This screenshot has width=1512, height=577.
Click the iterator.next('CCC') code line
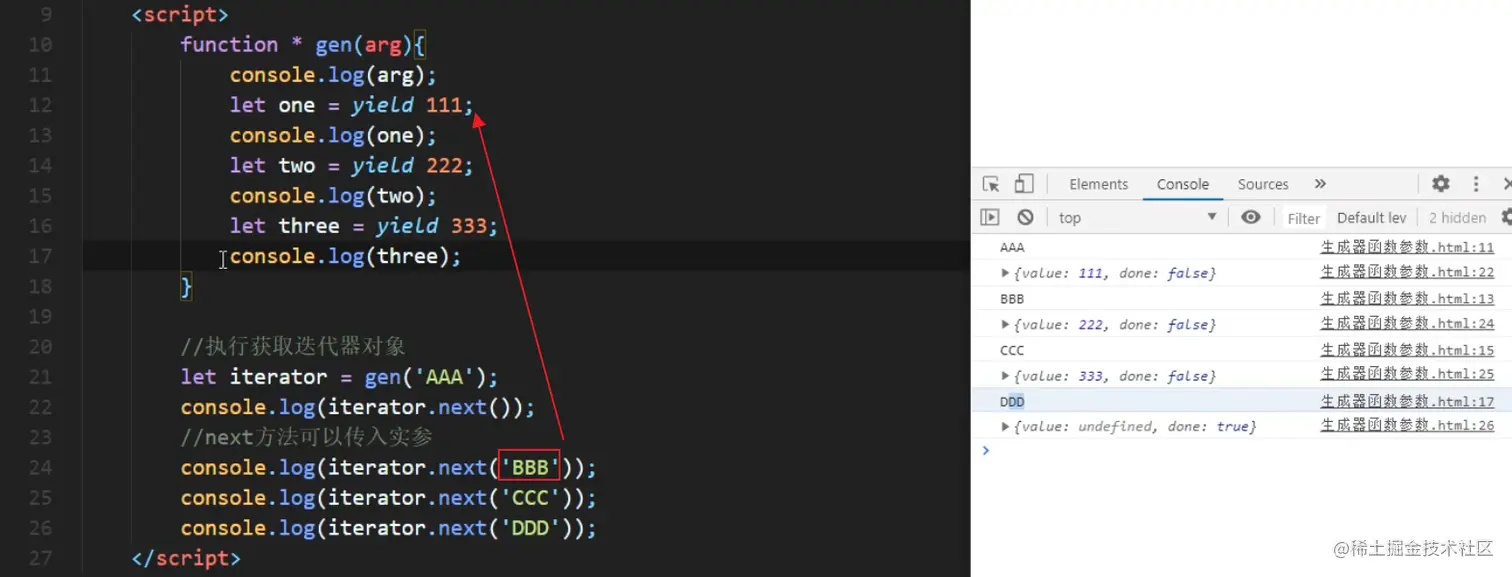[x=388, y=497]
